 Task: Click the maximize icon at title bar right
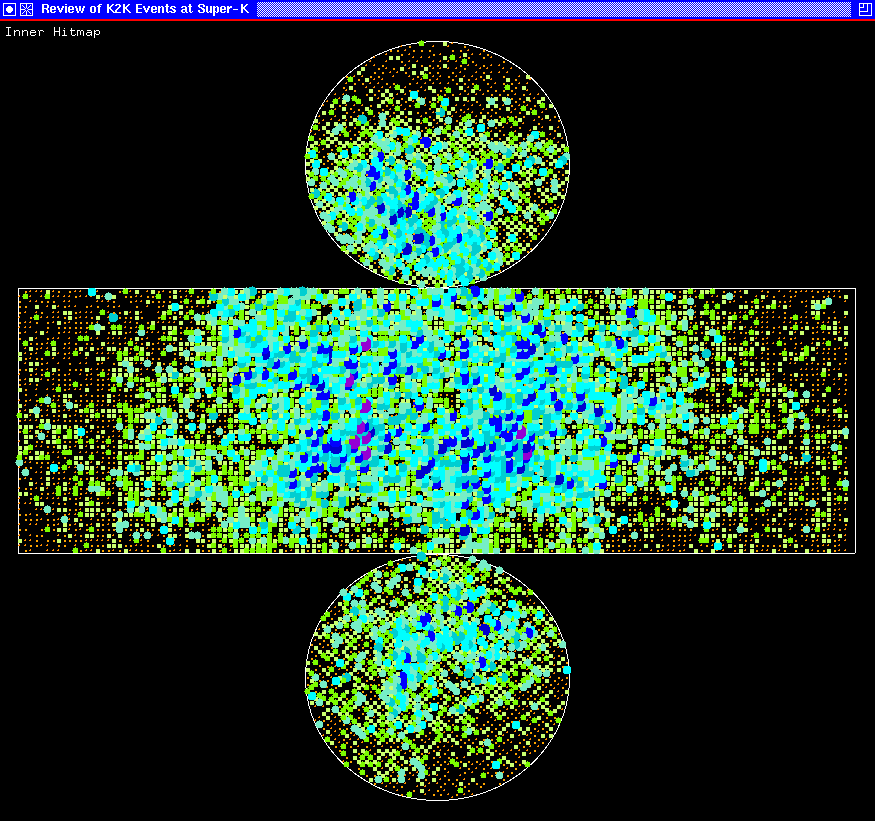[864, 9]
